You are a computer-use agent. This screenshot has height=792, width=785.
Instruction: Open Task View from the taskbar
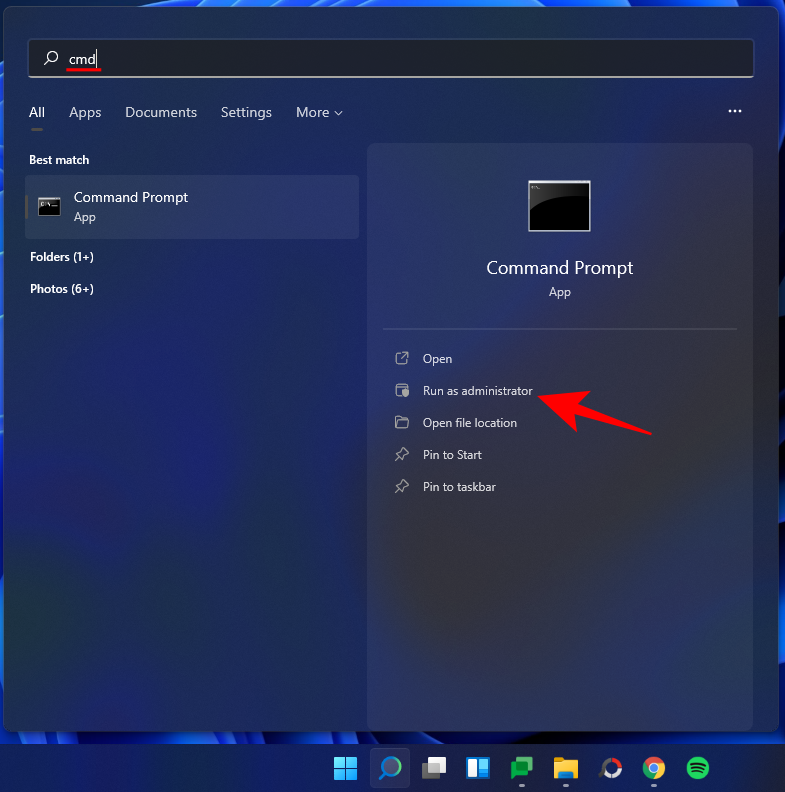(433, 768)
